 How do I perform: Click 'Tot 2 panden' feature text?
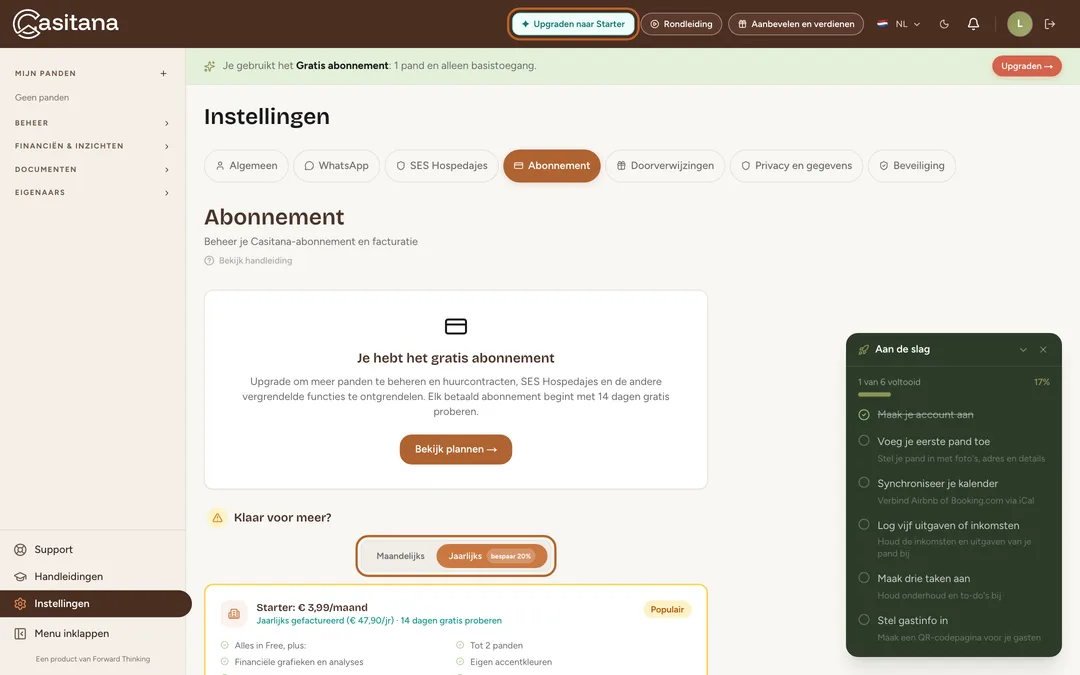497,645
